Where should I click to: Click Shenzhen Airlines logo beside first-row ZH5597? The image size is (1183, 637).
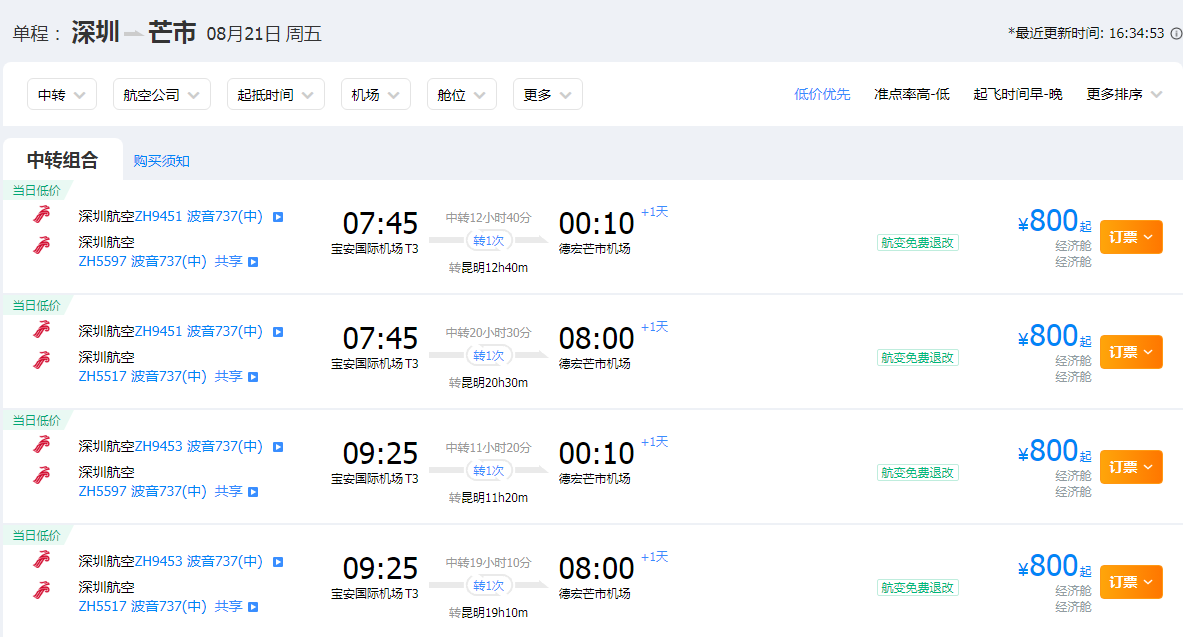(41, 245)
